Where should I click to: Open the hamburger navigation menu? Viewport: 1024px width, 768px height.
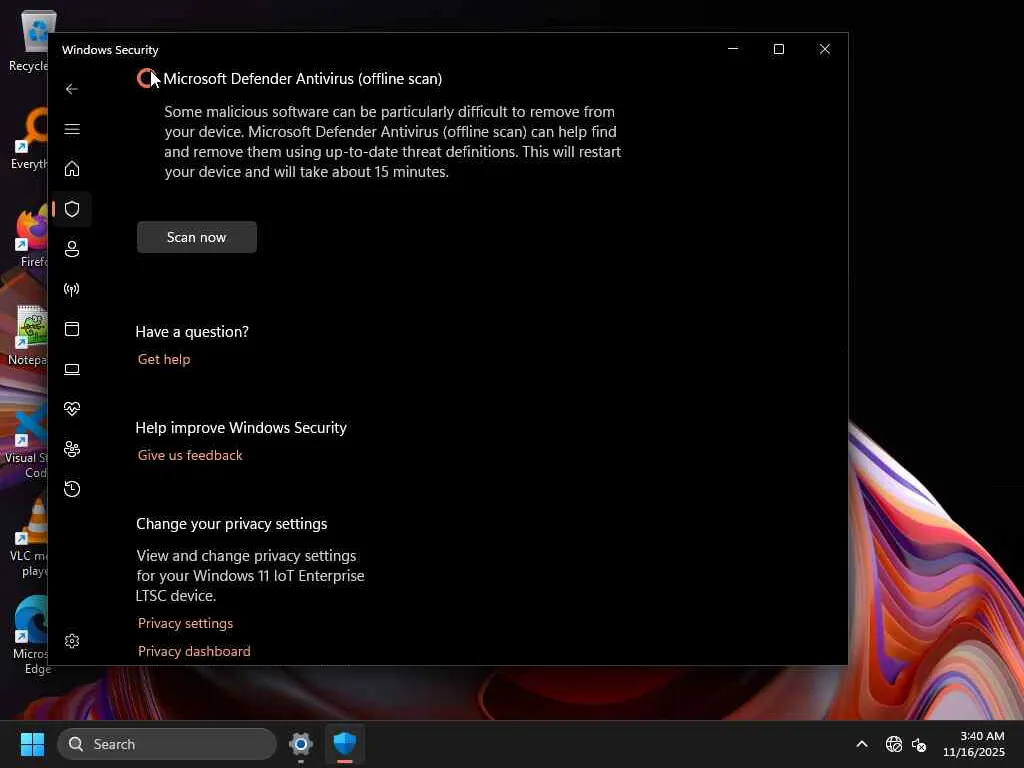72,129
